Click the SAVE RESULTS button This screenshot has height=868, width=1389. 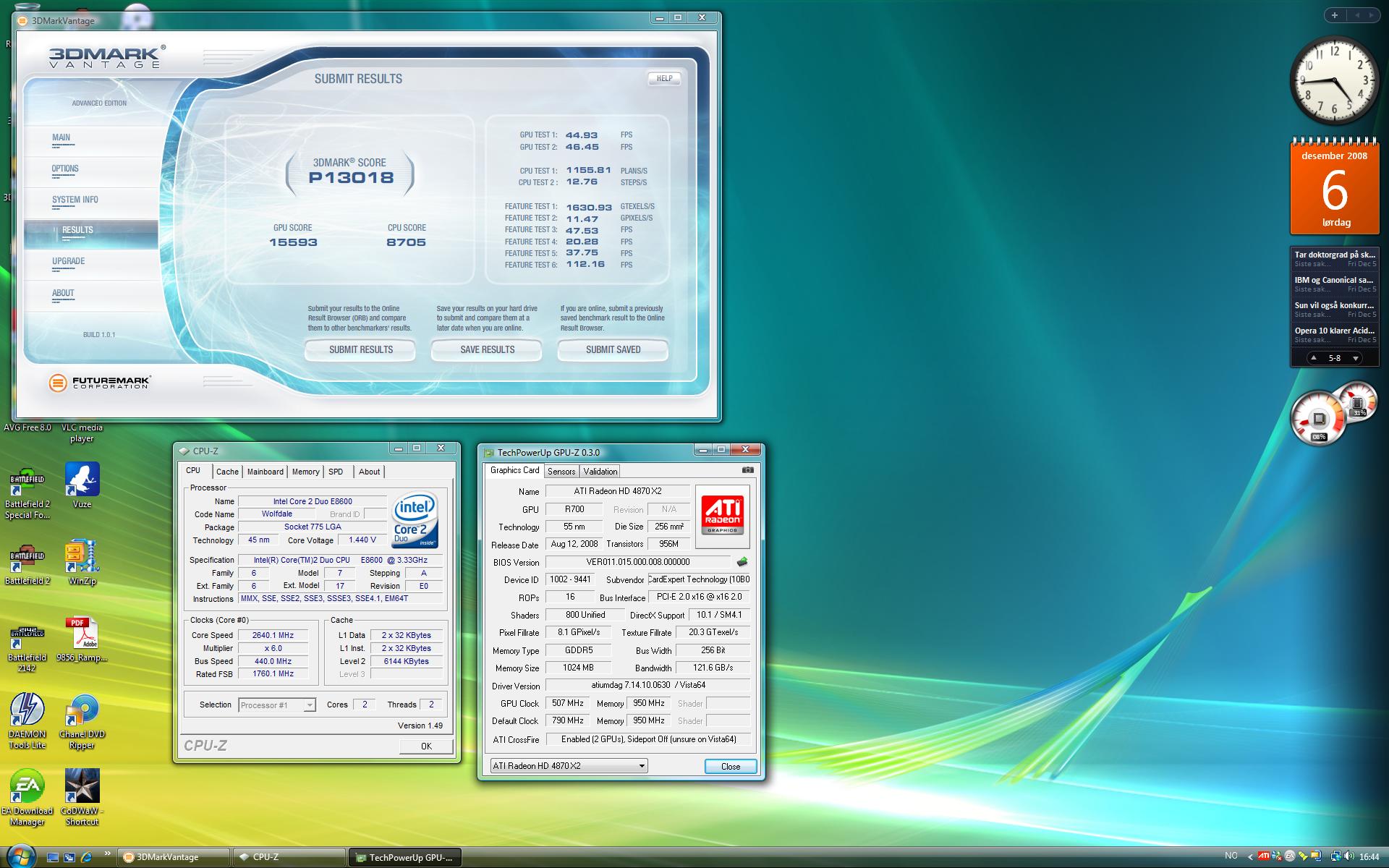(487, 350)
